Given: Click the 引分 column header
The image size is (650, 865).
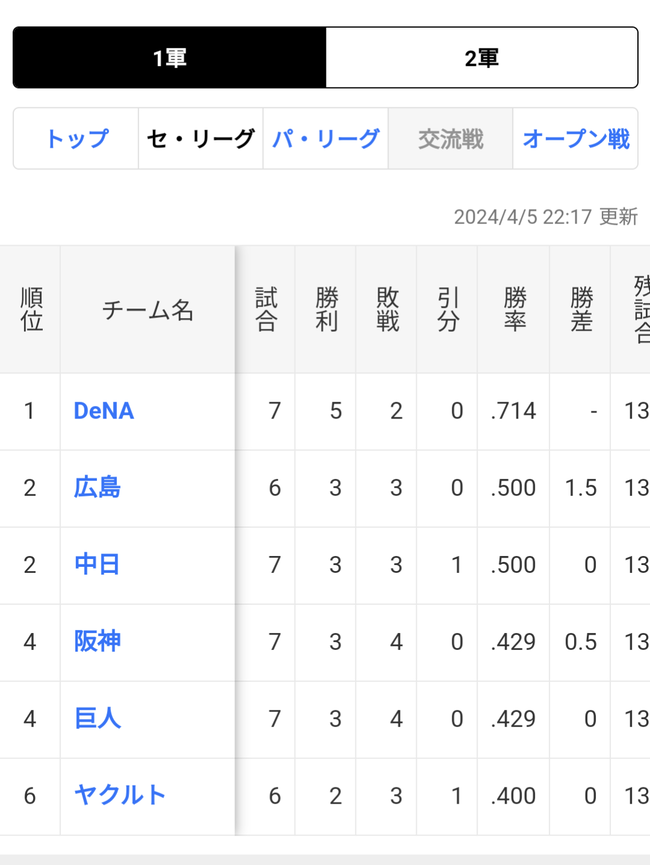Looking at the screenshot, I should point(448,310).
